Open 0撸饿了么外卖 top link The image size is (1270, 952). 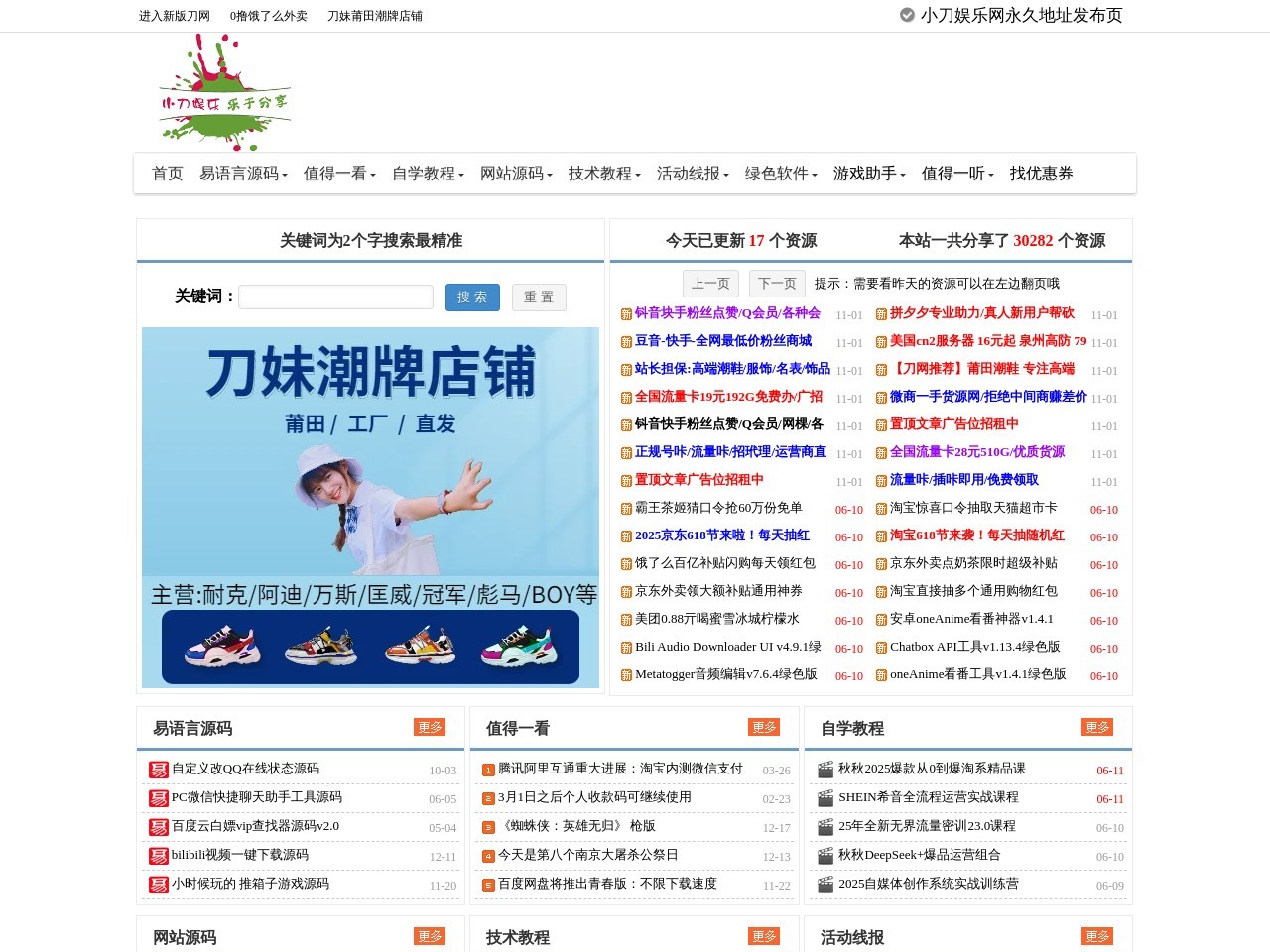(269, 16)
